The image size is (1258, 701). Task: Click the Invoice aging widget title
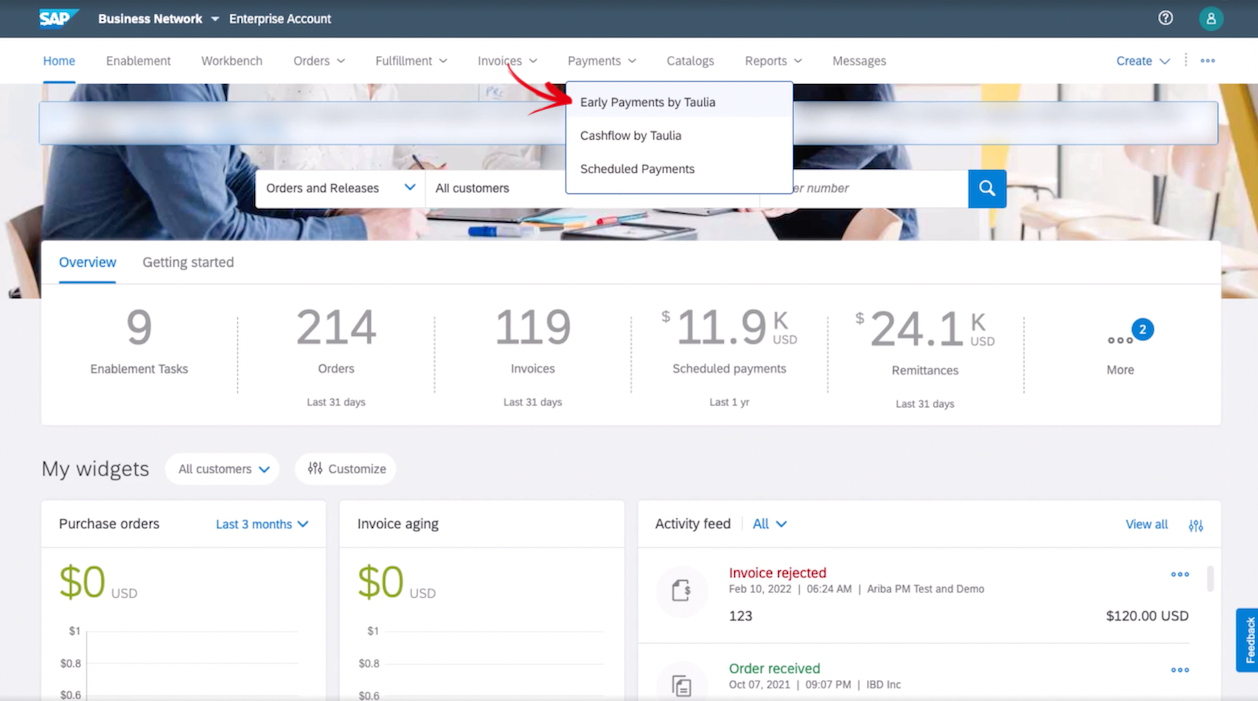(398, 524)
